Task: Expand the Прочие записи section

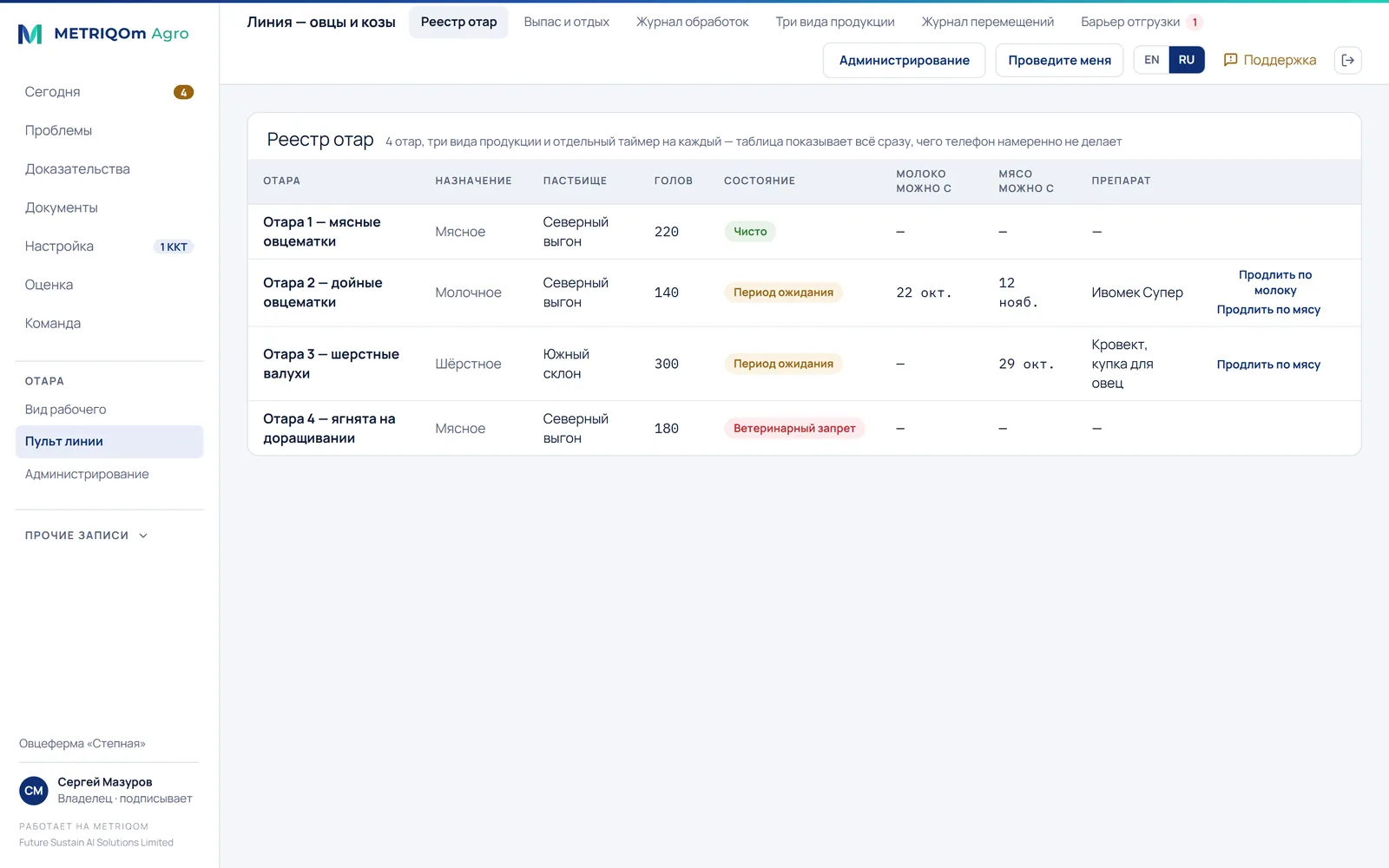Action: click(87, 536)
